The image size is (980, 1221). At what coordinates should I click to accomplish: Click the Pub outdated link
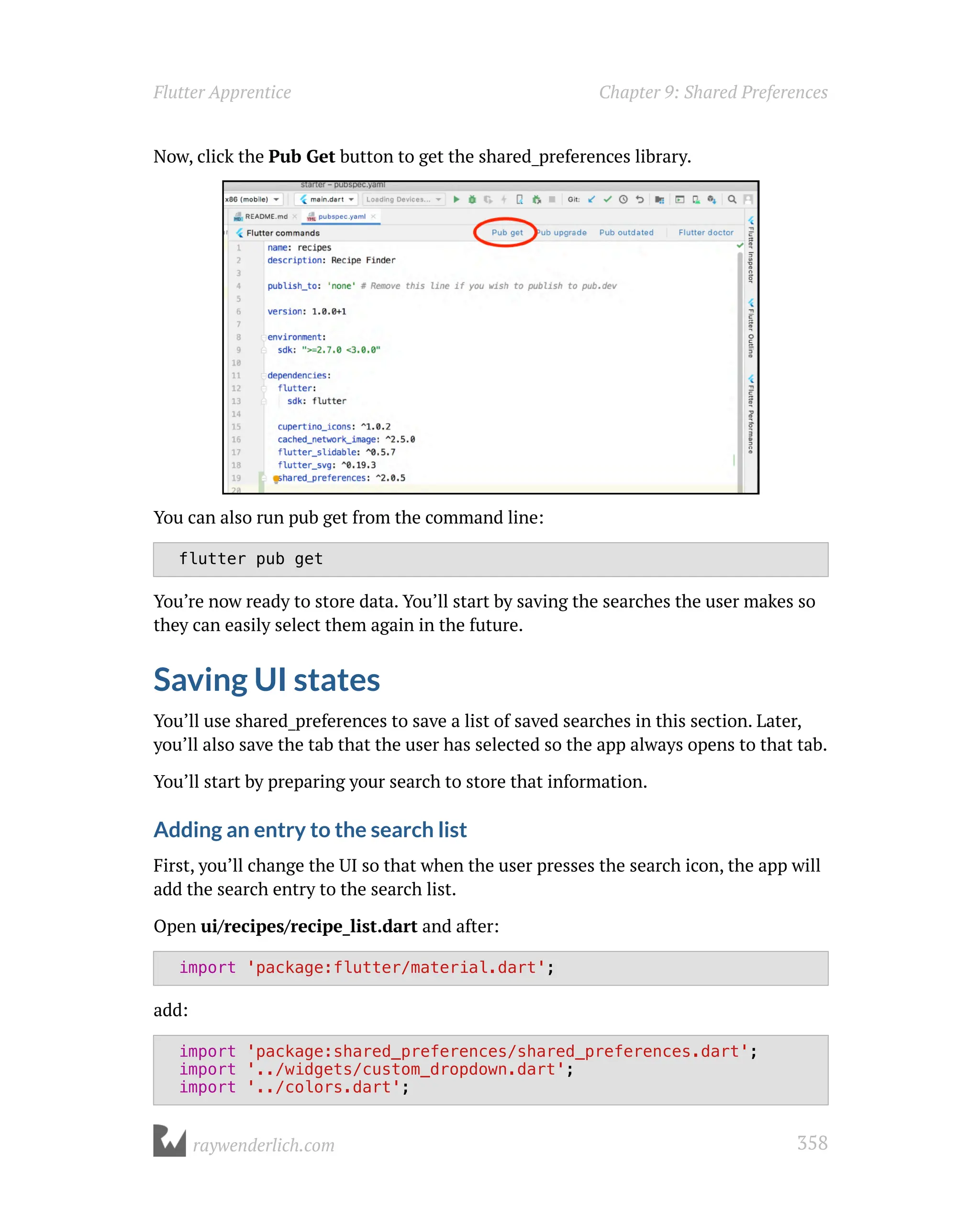coord(626,233)
